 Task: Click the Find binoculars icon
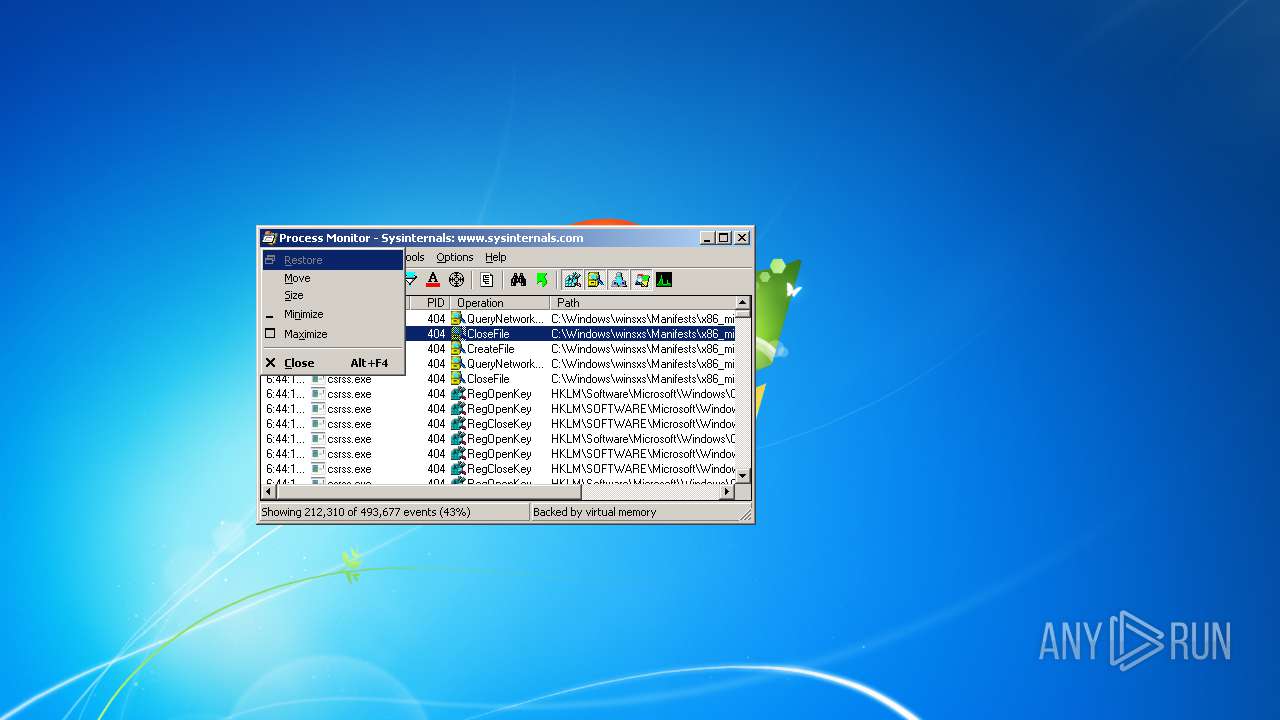[x=518, y=280]
